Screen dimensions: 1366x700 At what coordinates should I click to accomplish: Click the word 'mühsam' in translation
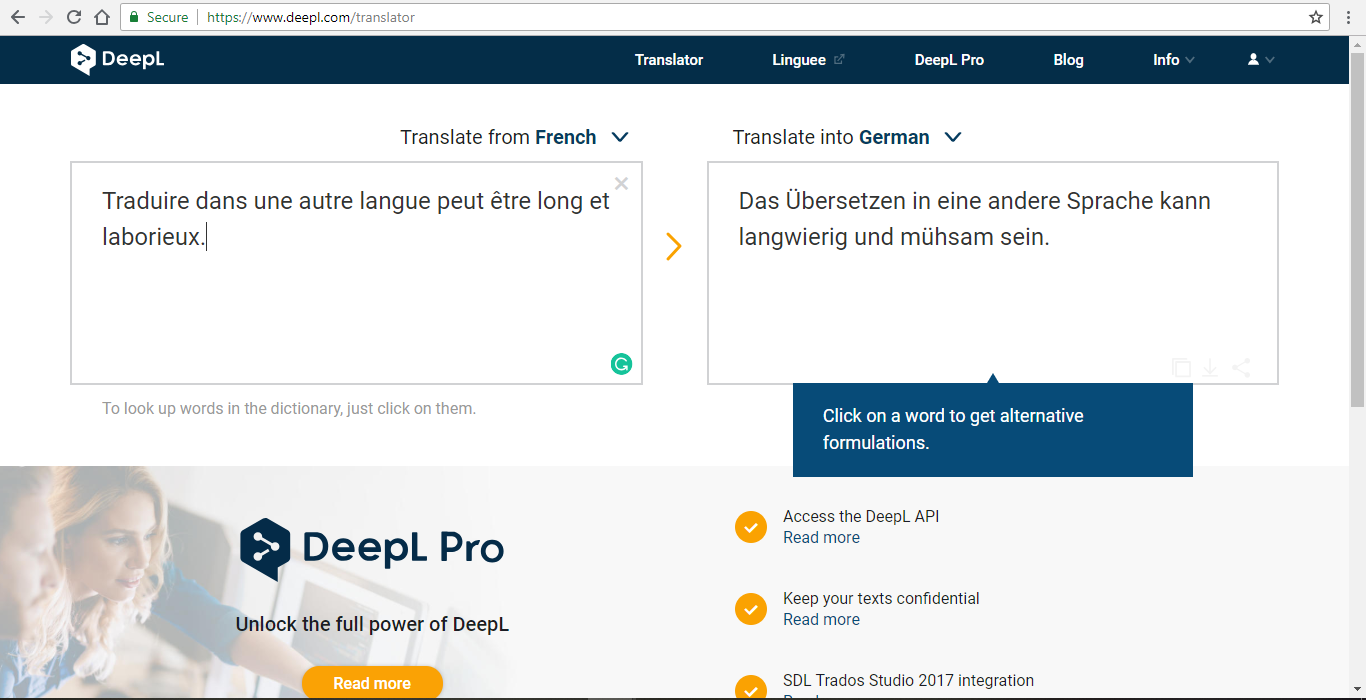[x=947, y=238]
